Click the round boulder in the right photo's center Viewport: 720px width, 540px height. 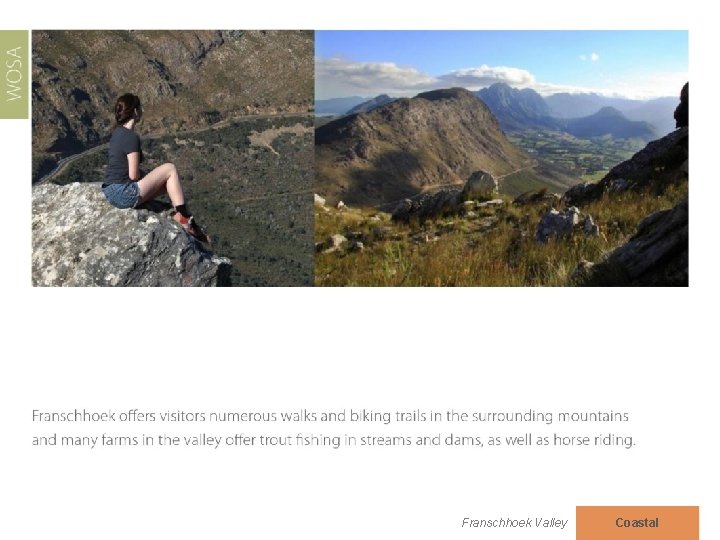pos(480,185)
